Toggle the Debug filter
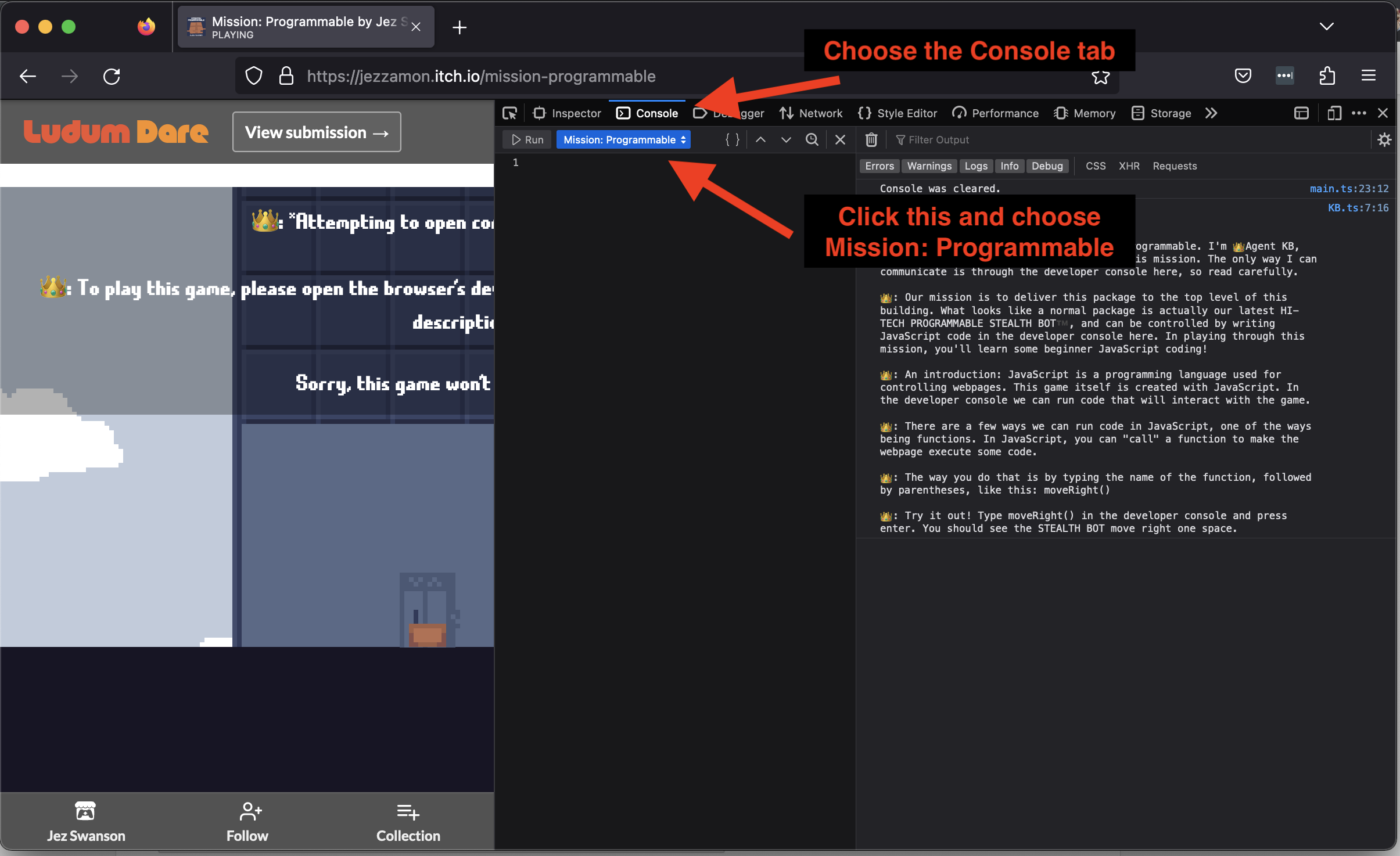The height and width of the screenshot is (856, 1400). [1047, 166]
